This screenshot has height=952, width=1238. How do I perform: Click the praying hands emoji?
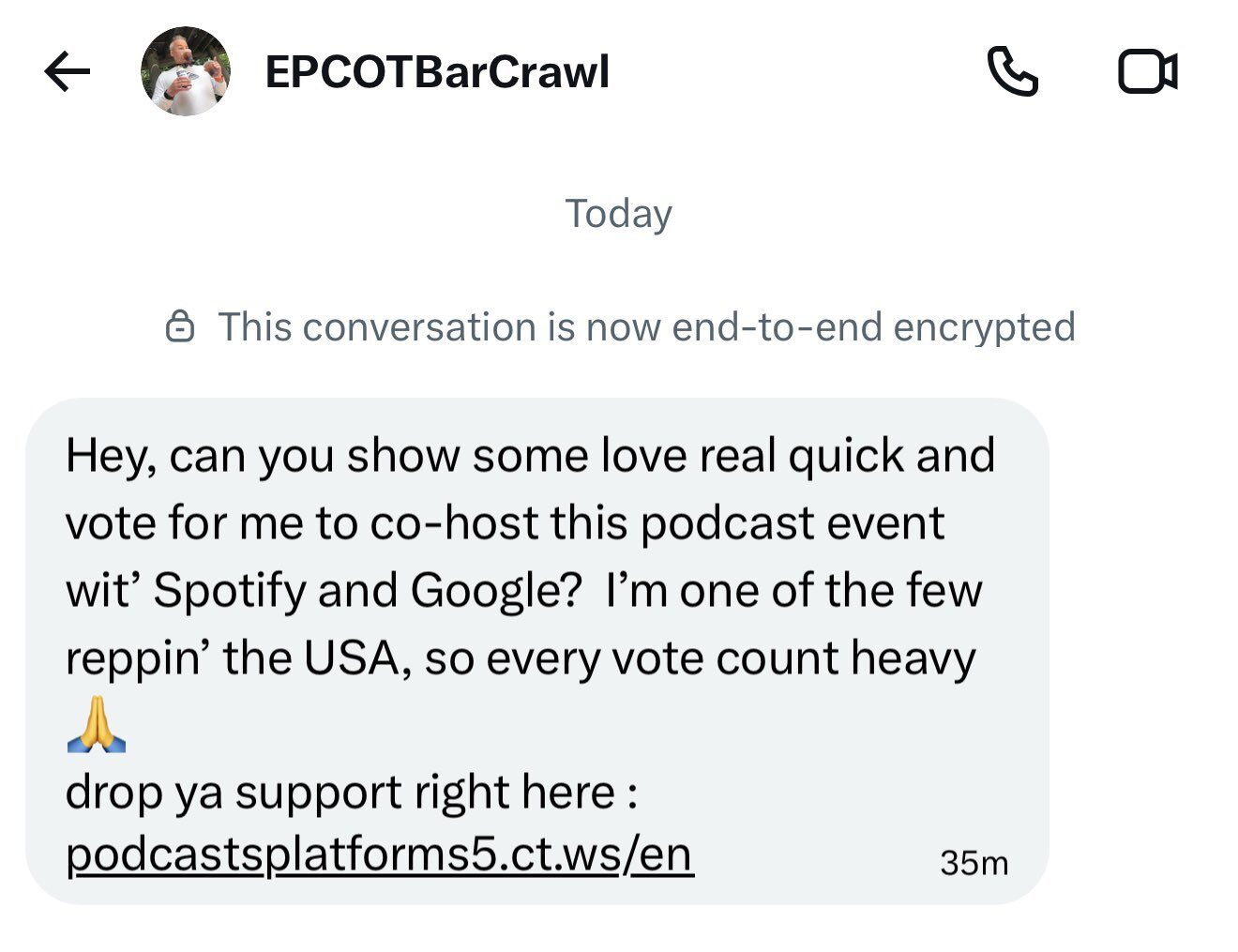97,726
